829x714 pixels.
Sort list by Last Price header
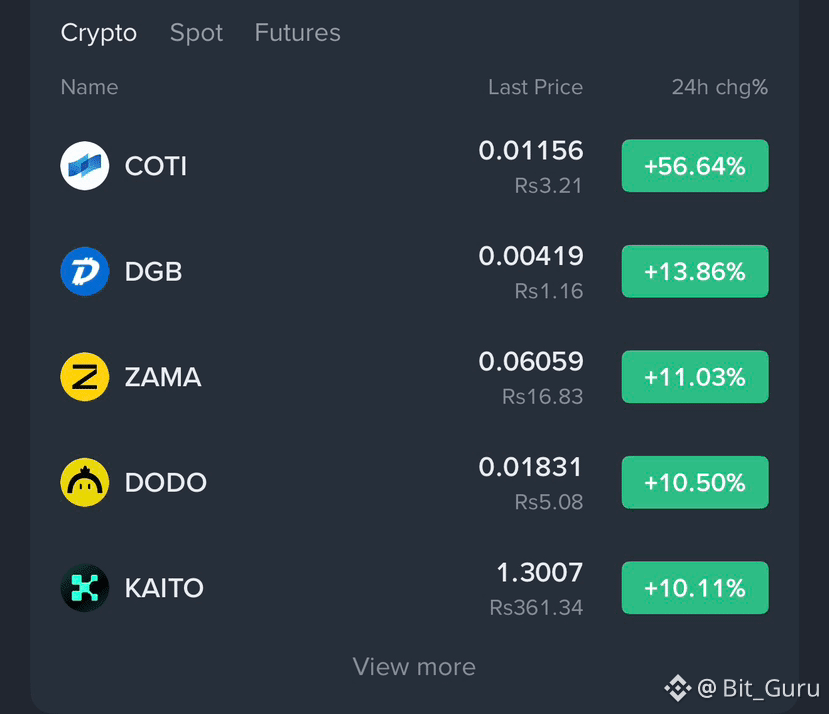tap(535, 87)
